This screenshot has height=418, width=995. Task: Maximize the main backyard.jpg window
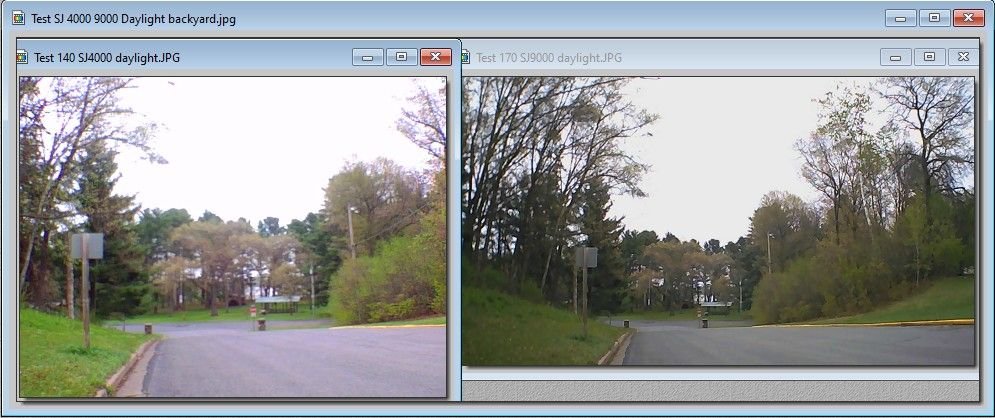click(935, 18)
